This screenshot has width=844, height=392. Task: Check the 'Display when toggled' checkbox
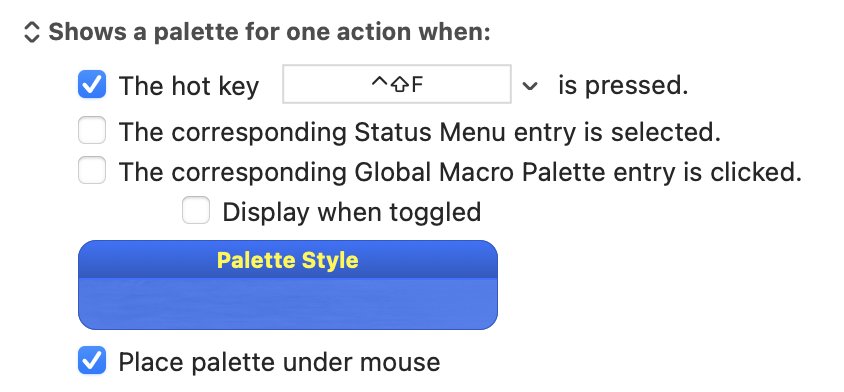[x=196, y=210]
